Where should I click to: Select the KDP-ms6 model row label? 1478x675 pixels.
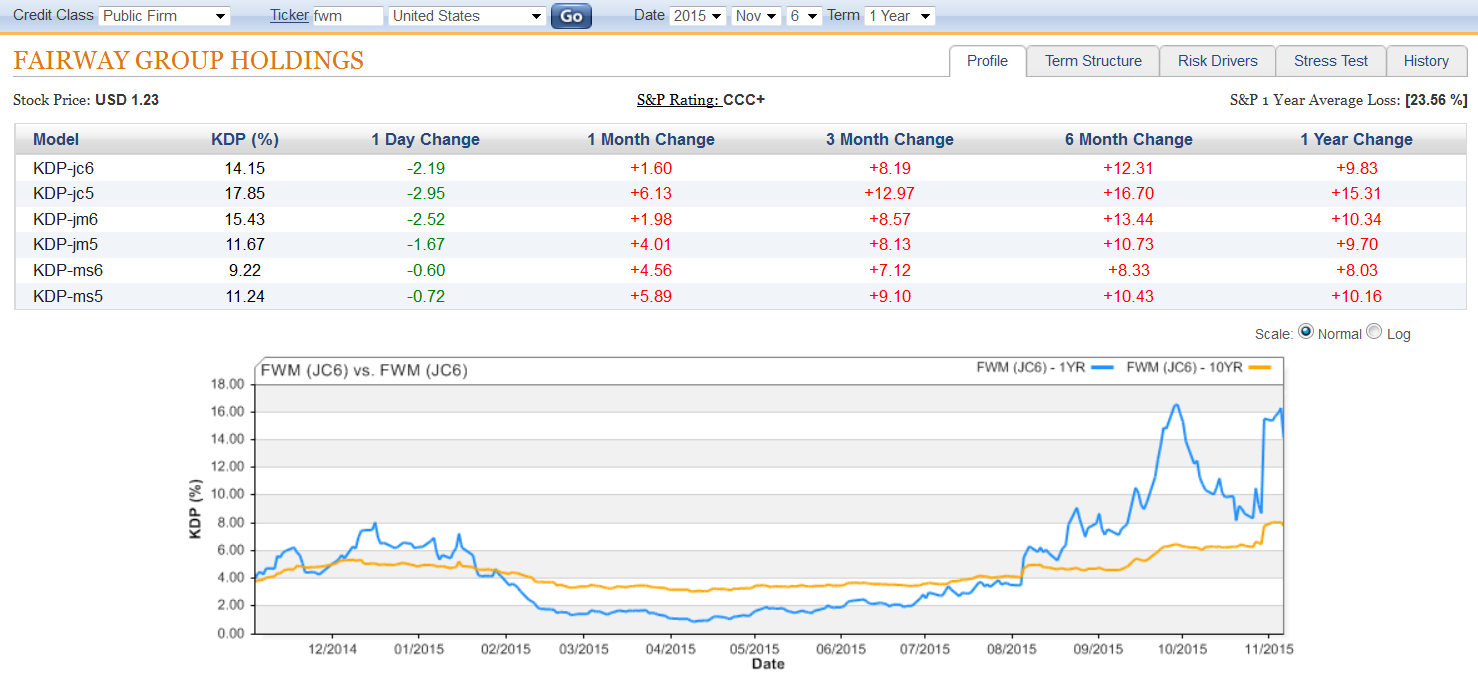[x=68, y=270]
